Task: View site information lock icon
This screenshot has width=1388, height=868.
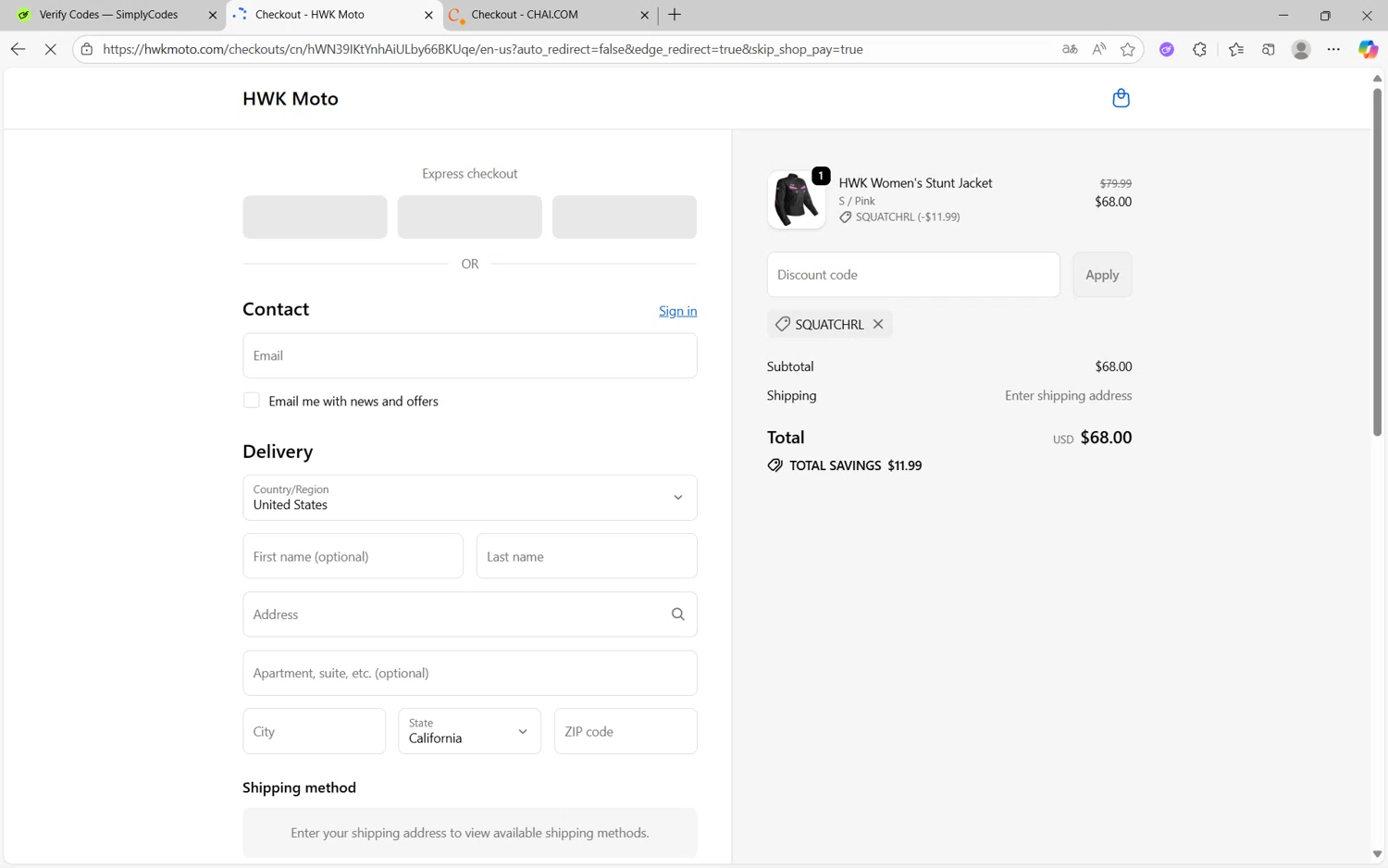Action: (87, 49)
